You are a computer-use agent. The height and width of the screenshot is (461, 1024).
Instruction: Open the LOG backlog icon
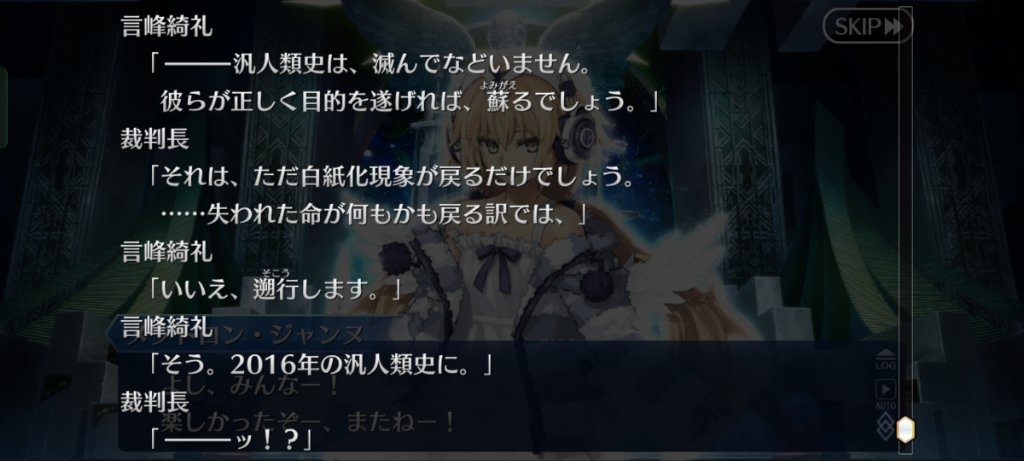coord(885,360)
